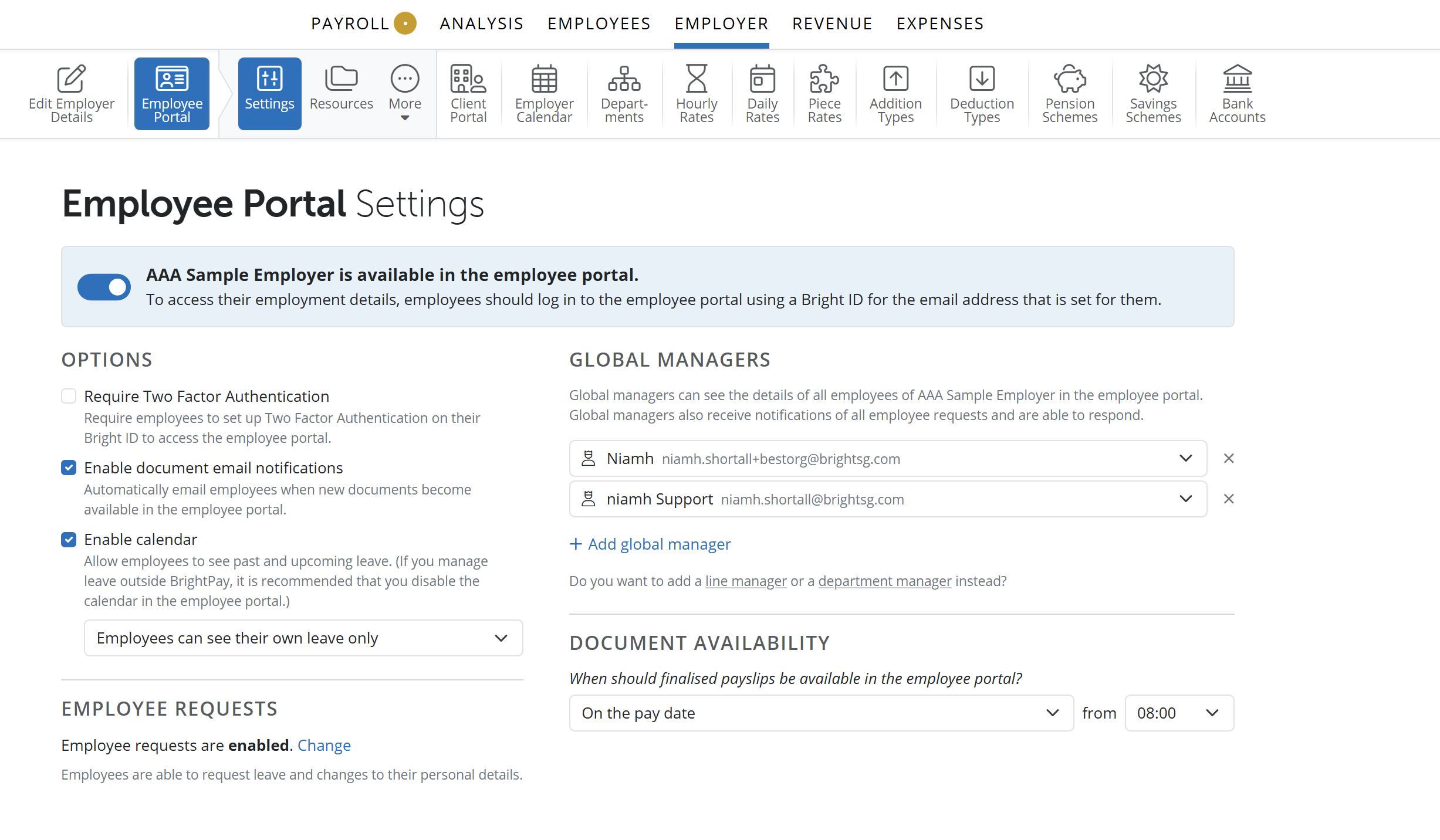This screenshot has width=1440, height=840.
Task: Open Deduction Types
Action: tap(982, 94)
